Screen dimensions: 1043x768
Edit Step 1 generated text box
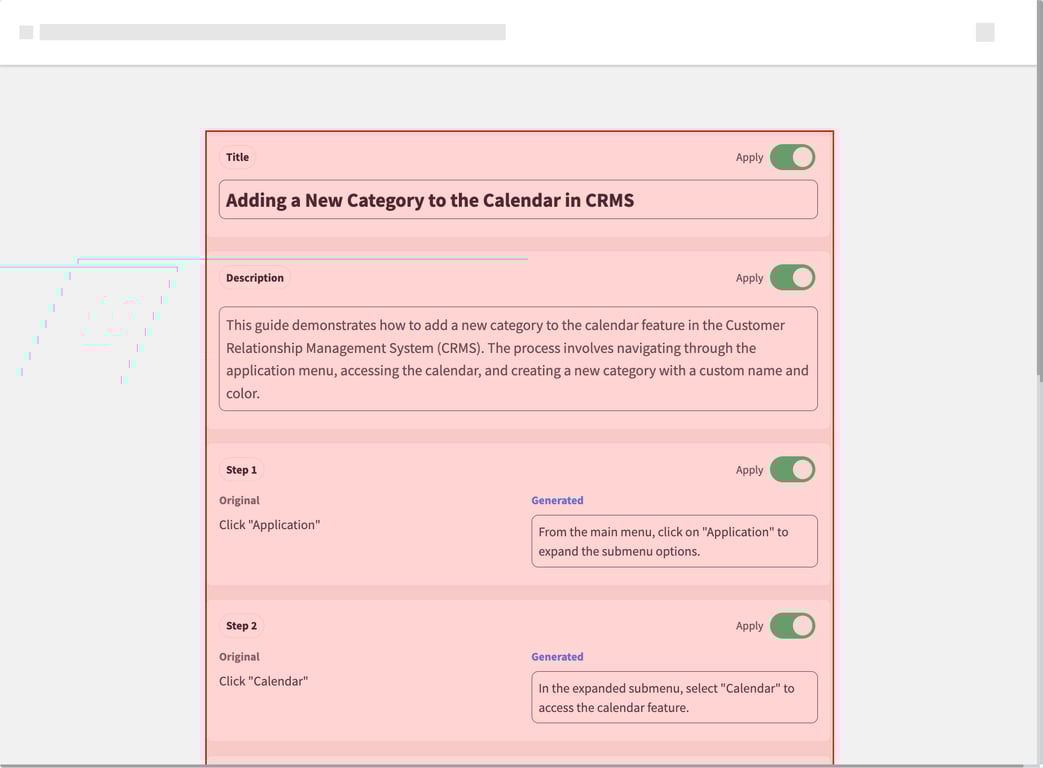674,541
